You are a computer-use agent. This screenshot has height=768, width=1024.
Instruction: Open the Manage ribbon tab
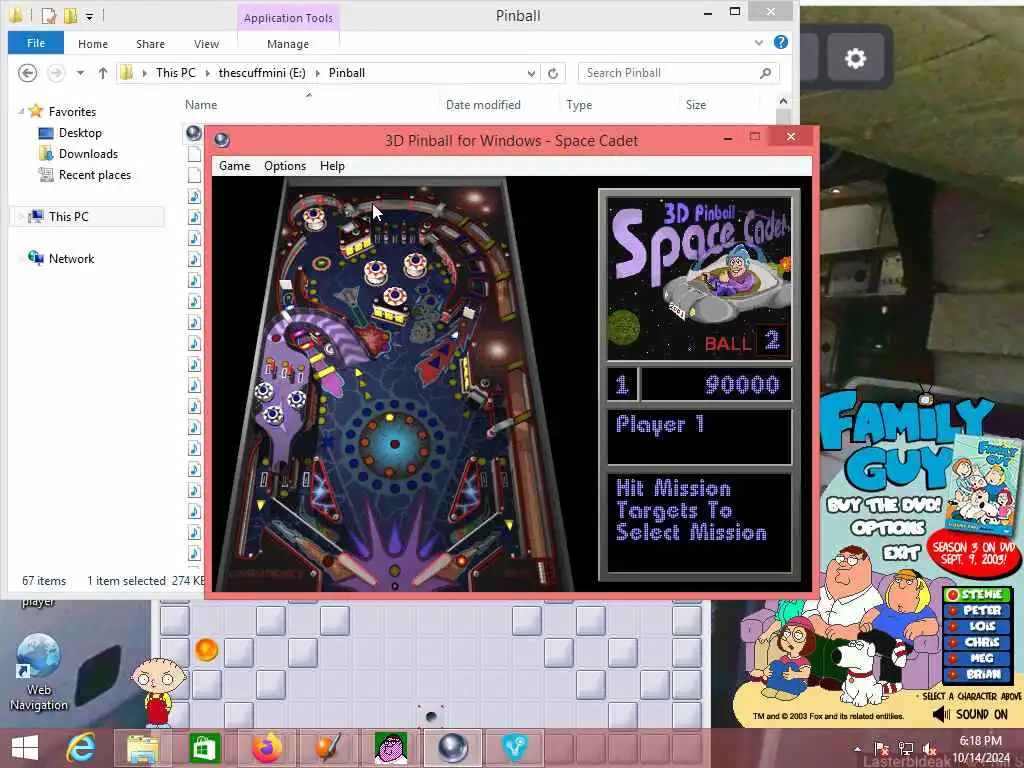click(x=288, y=44)
